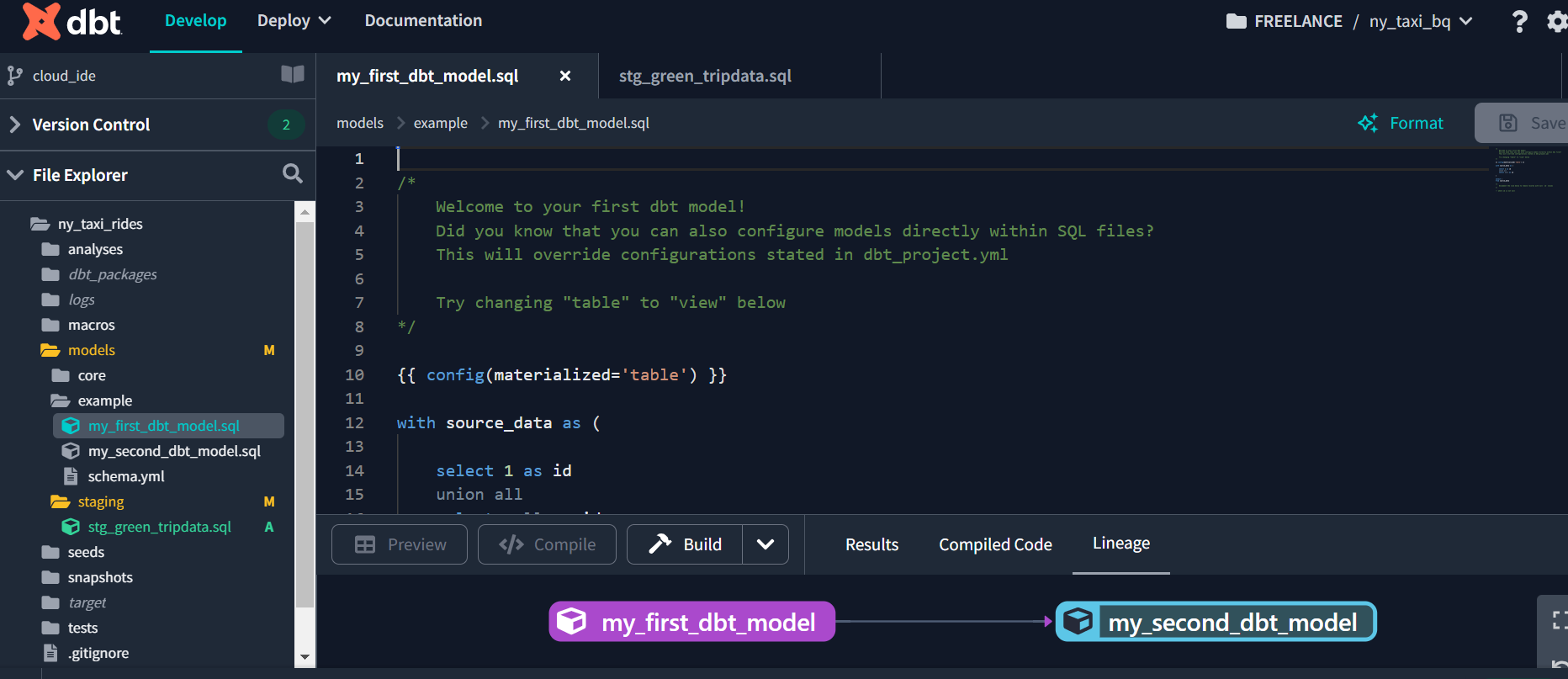Select the my_first_dbt_model.sql editor tab

tap(427, 76)
